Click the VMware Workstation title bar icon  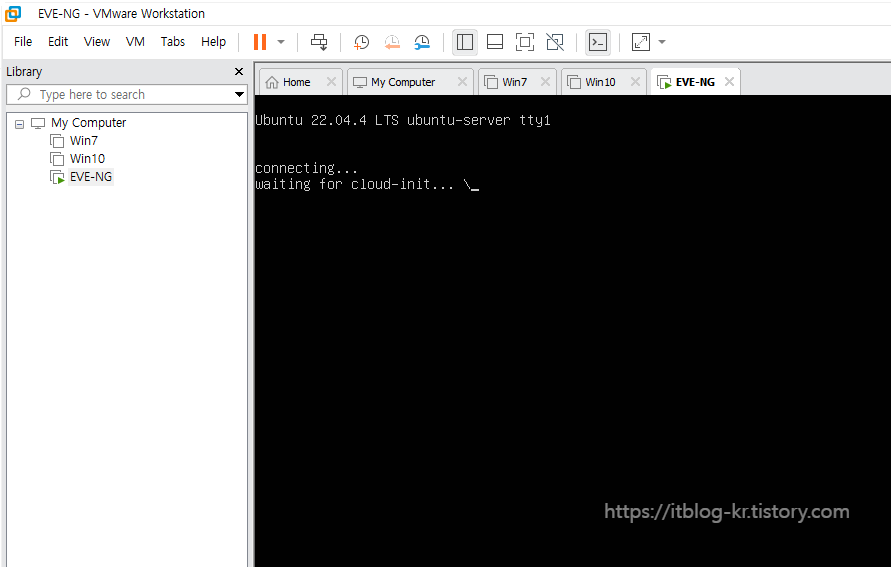point(13,14)
